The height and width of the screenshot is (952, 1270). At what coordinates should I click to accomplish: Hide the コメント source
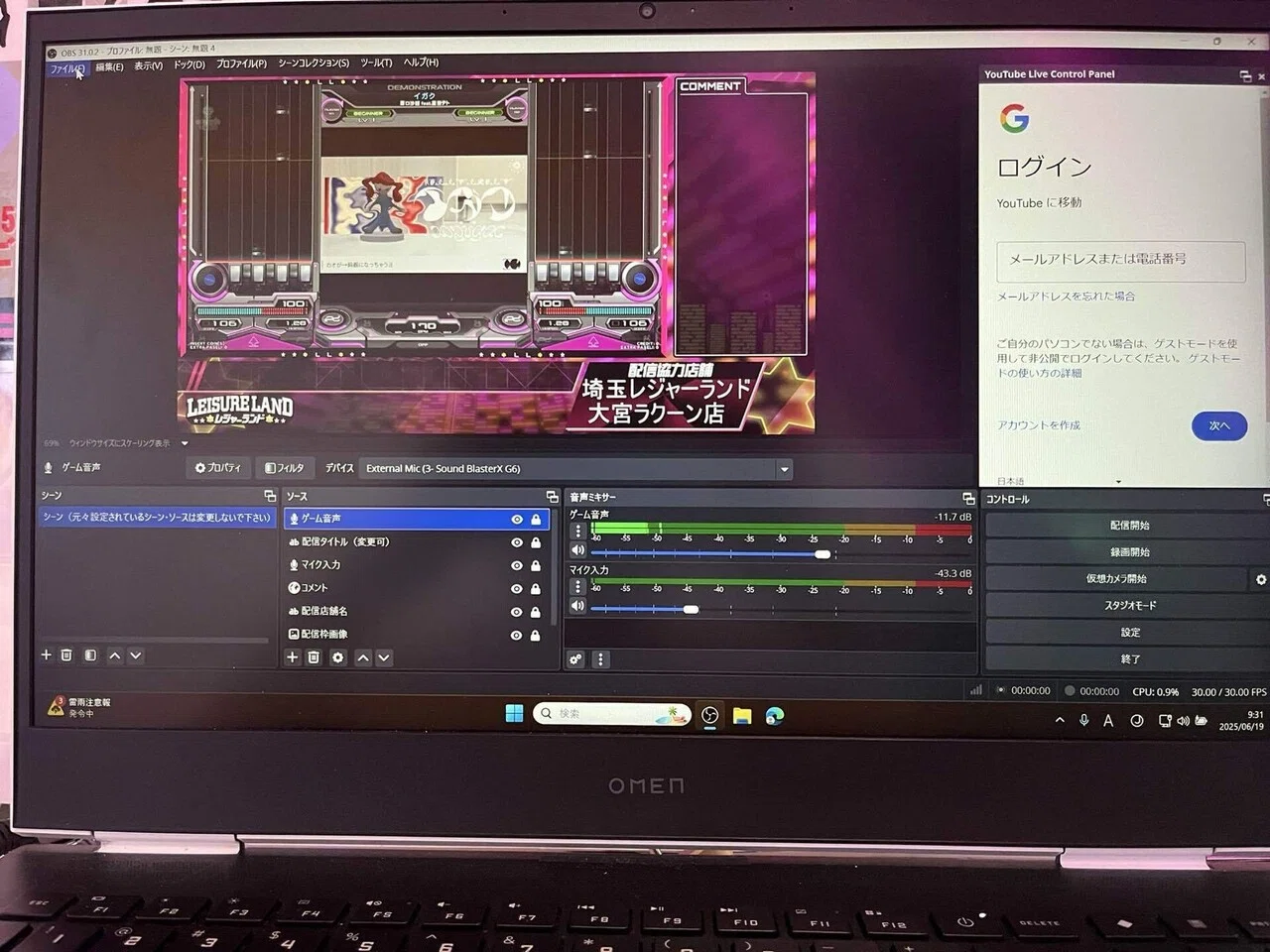tap(517, 589)
